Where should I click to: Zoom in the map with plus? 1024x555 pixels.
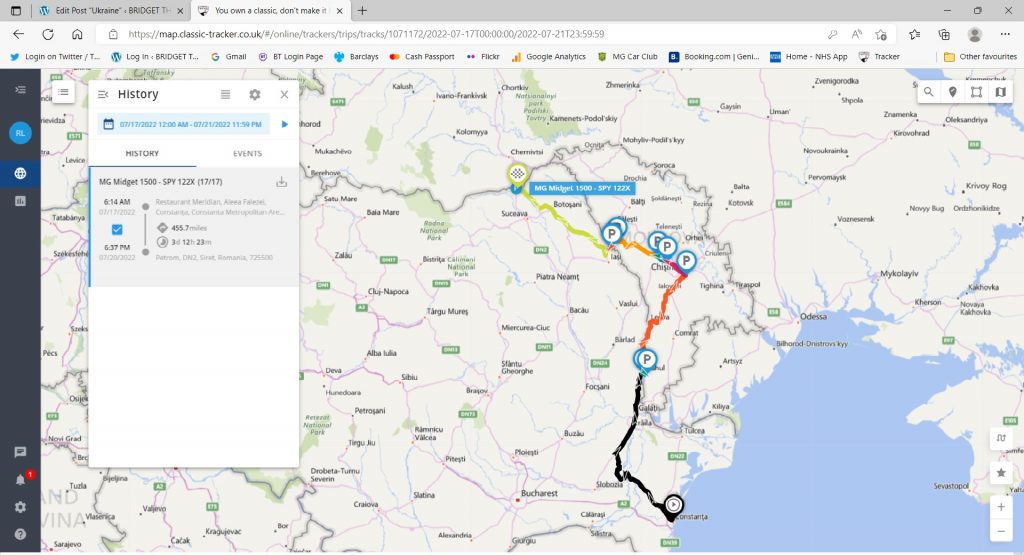(x=1000, y=507)
